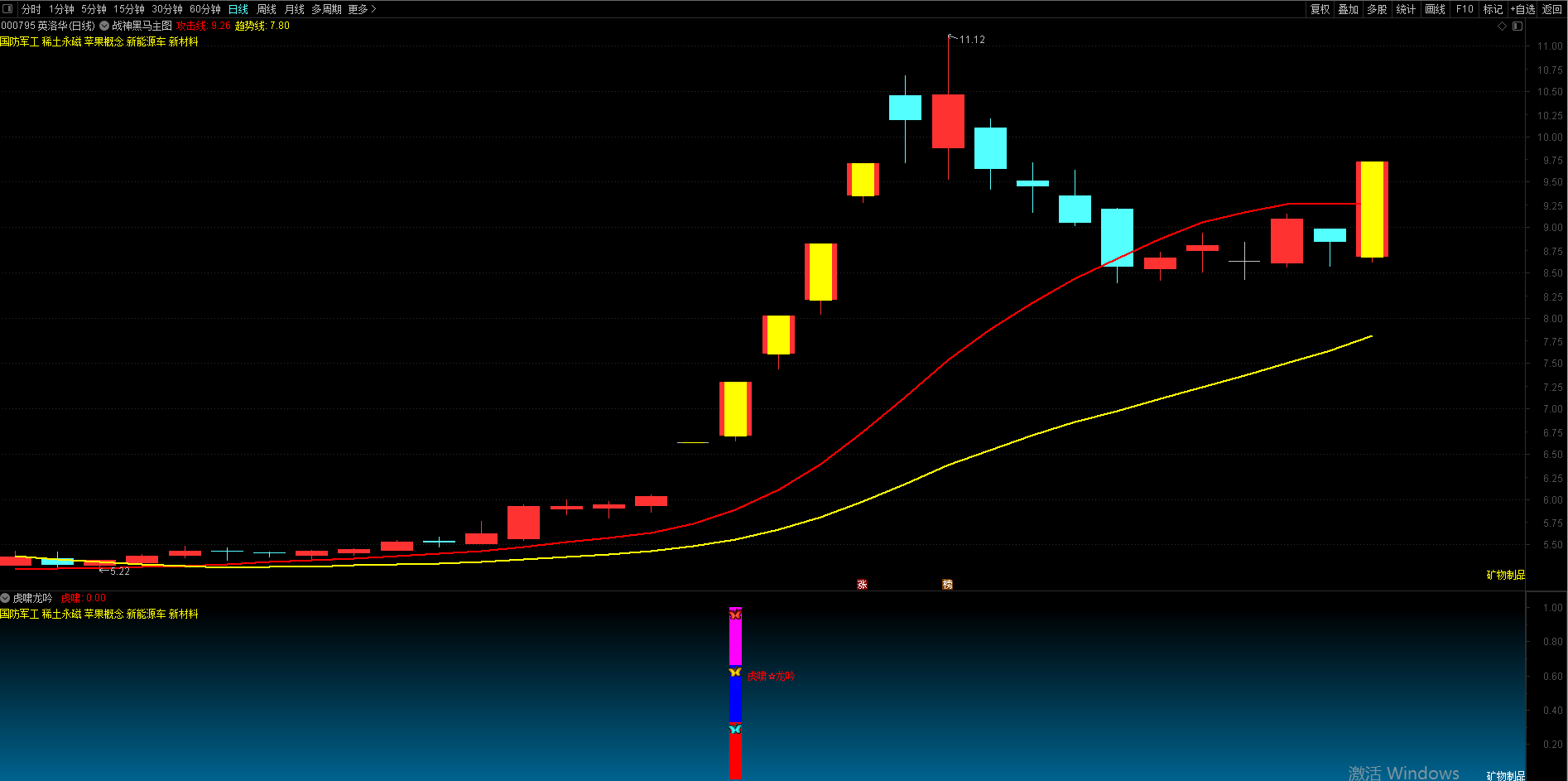Select the 日线 daily chart tab
The image size is (1568, 781).
click(238, 9)
